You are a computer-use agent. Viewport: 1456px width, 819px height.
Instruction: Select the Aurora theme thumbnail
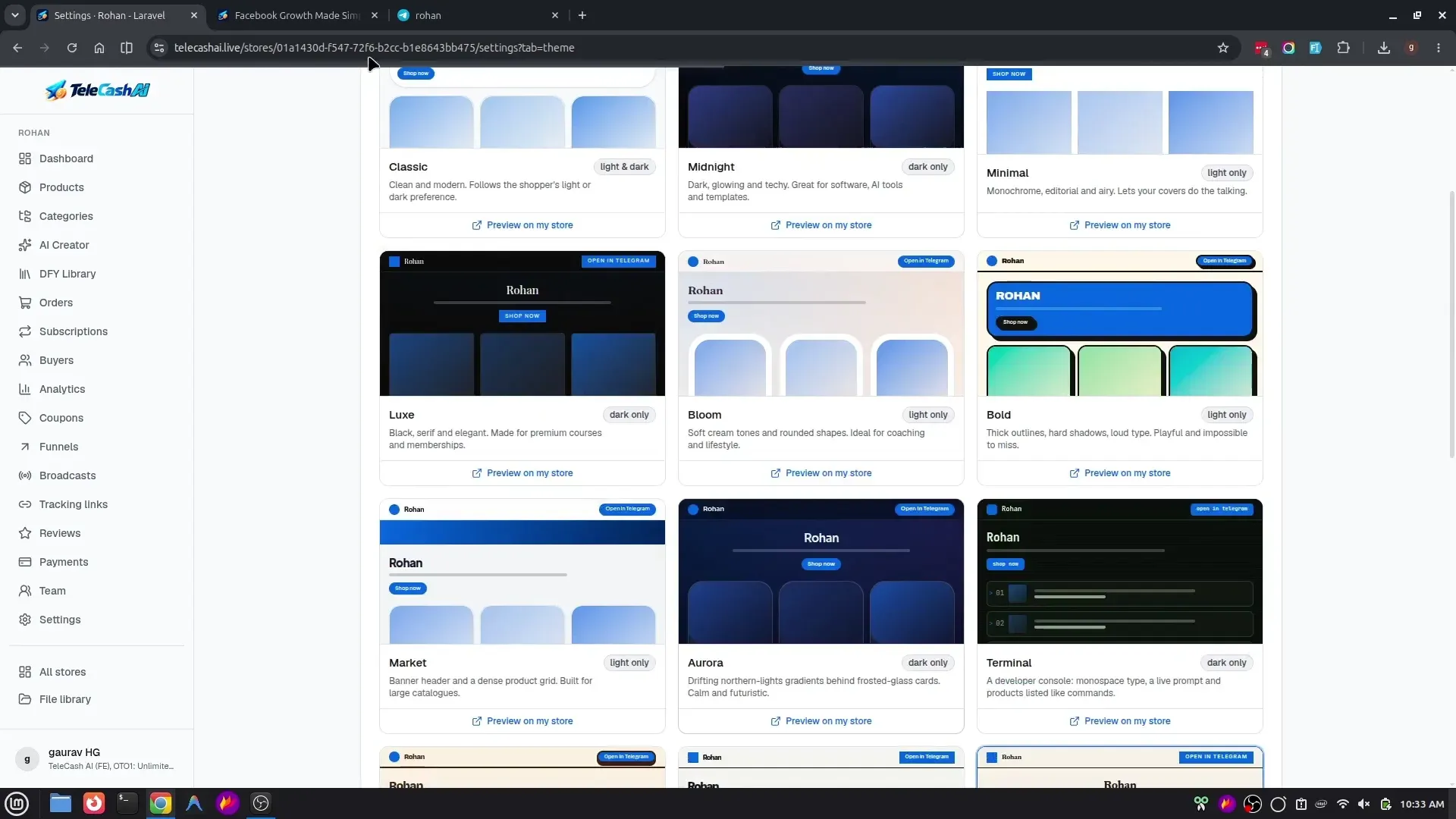pyautogui.click(x=821, y=571)
